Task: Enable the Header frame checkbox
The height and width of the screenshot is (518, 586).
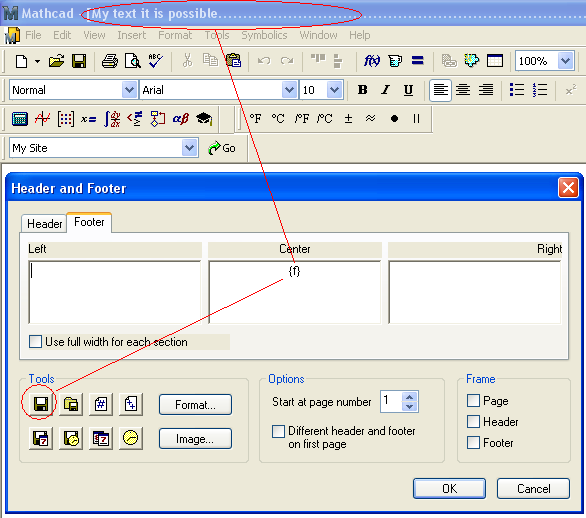Action: 473,422
